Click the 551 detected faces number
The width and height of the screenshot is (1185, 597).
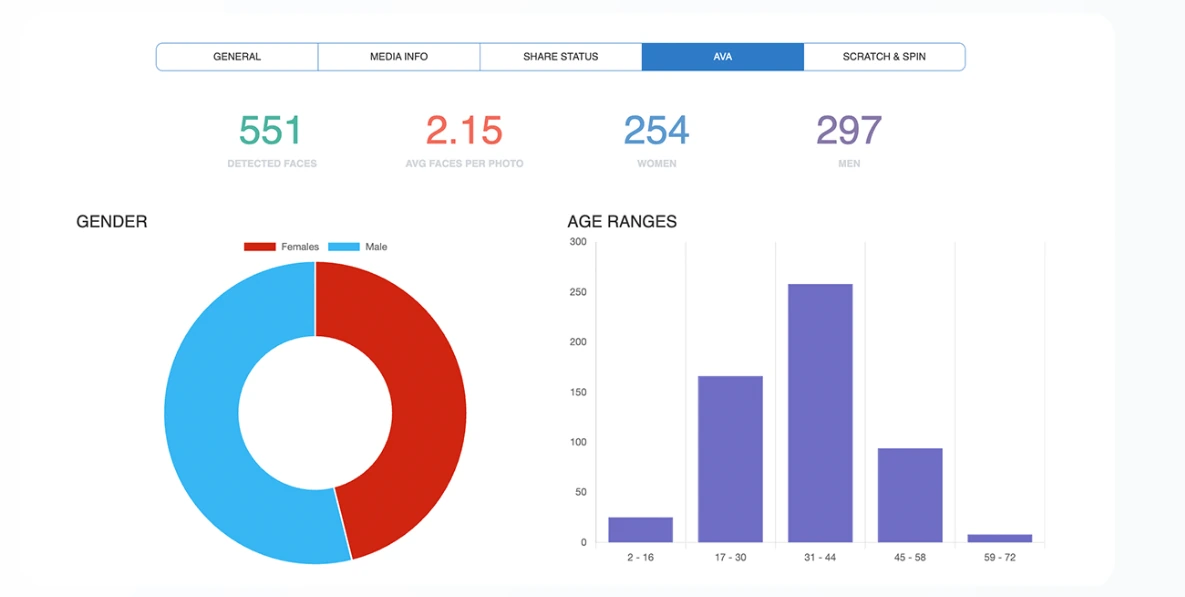[271, 131]
